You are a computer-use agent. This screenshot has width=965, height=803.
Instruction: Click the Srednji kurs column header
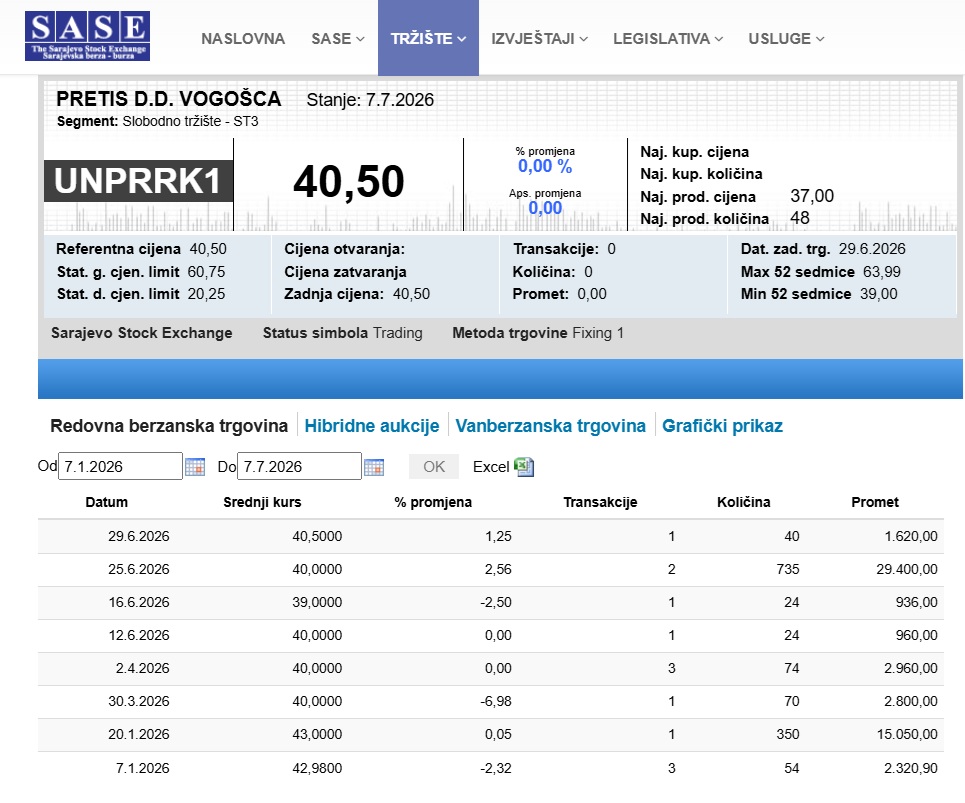(x=262, y=502)
